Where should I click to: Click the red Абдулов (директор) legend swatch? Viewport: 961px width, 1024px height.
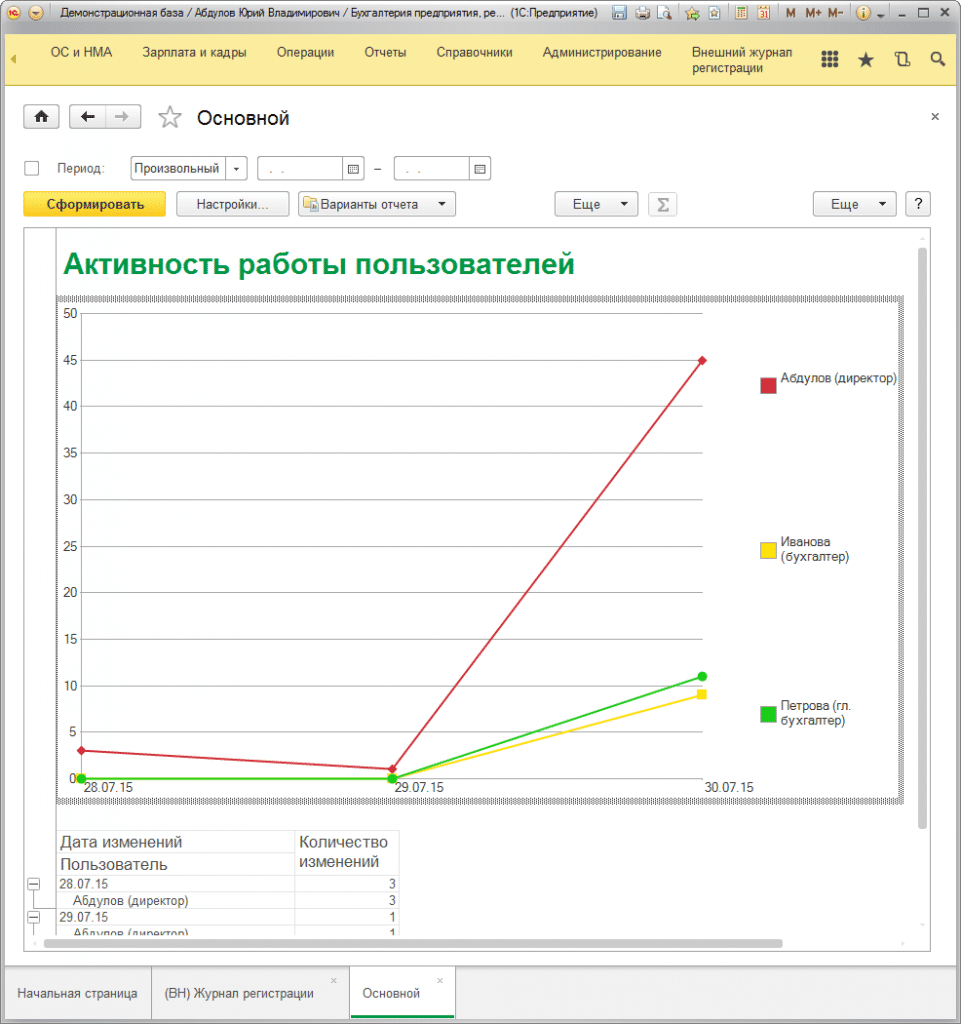(768, 385)
